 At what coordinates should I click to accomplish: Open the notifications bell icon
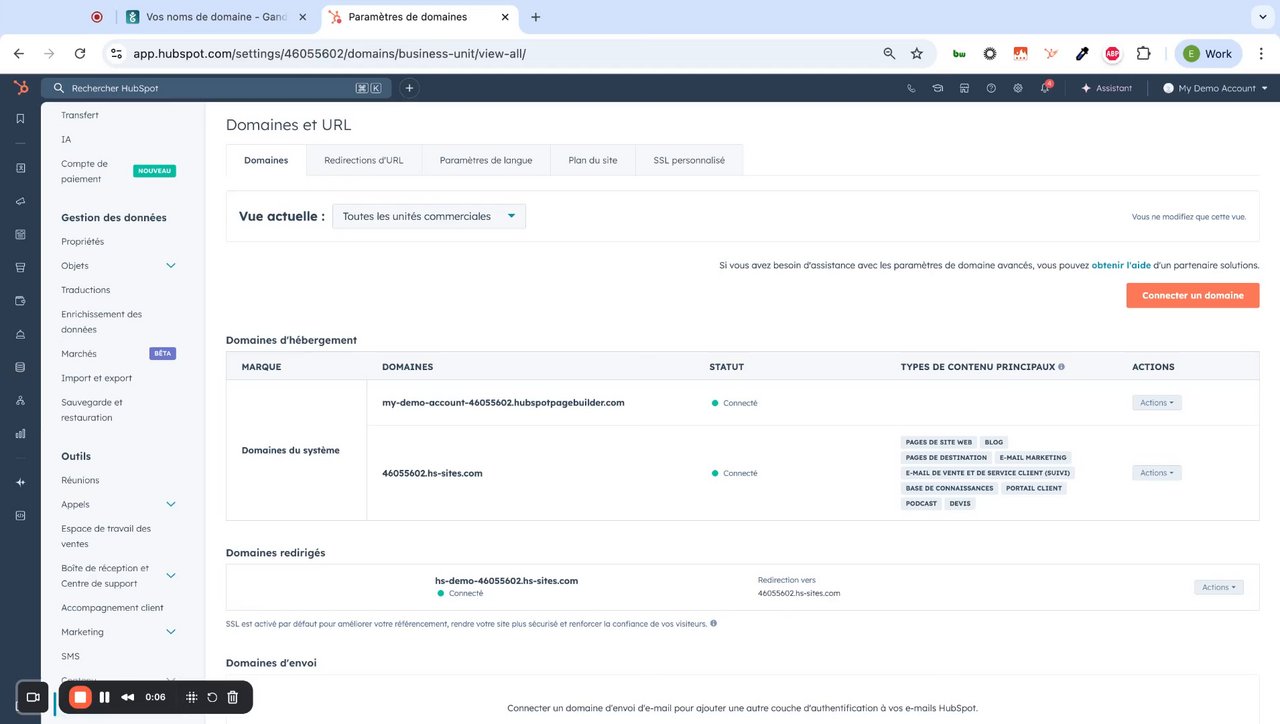1045,88
